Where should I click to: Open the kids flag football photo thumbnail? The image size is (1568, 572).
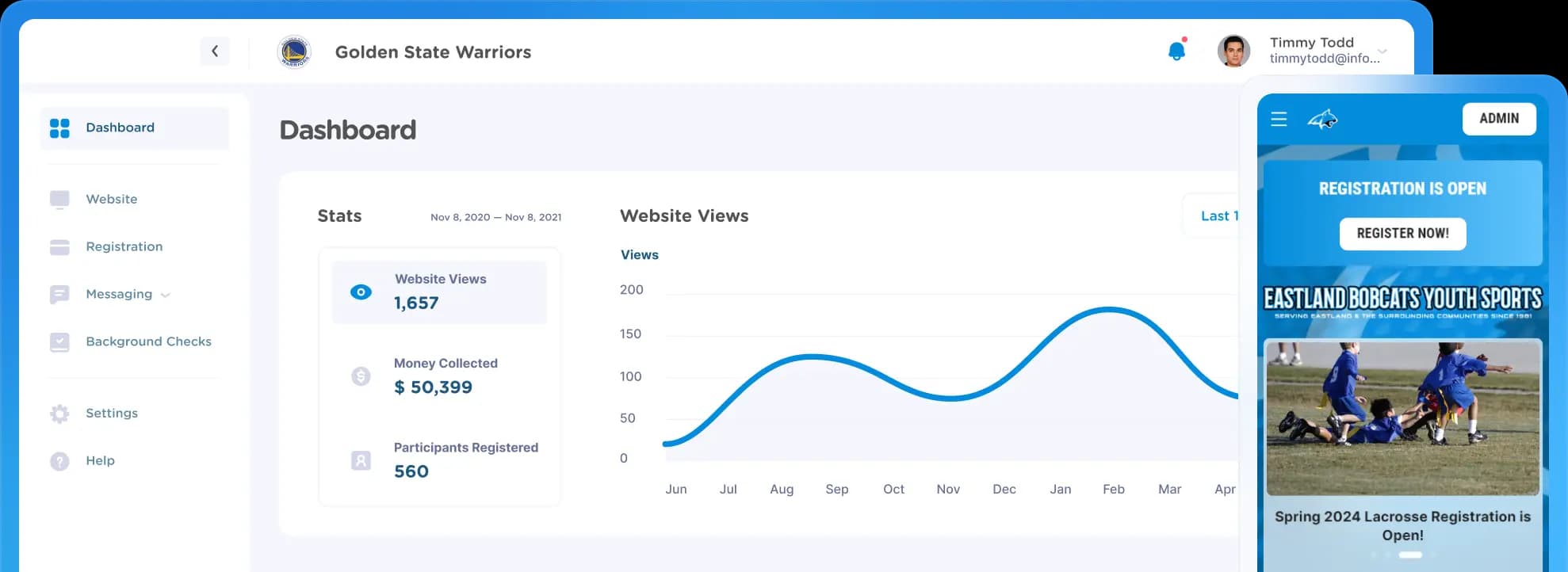1402,418
